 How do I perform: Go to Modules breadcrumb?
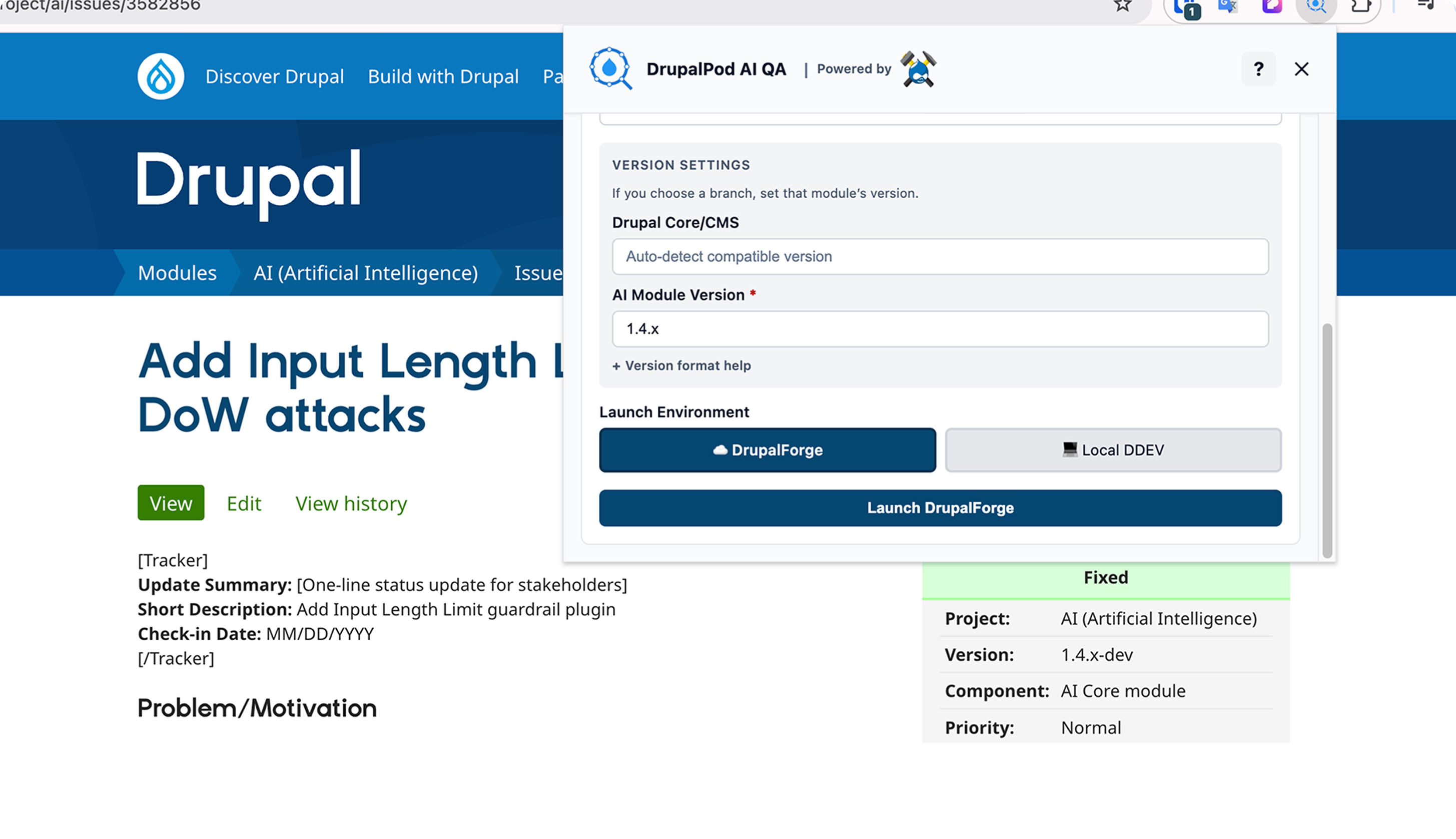pyautogui.click(x=177, y=272)
